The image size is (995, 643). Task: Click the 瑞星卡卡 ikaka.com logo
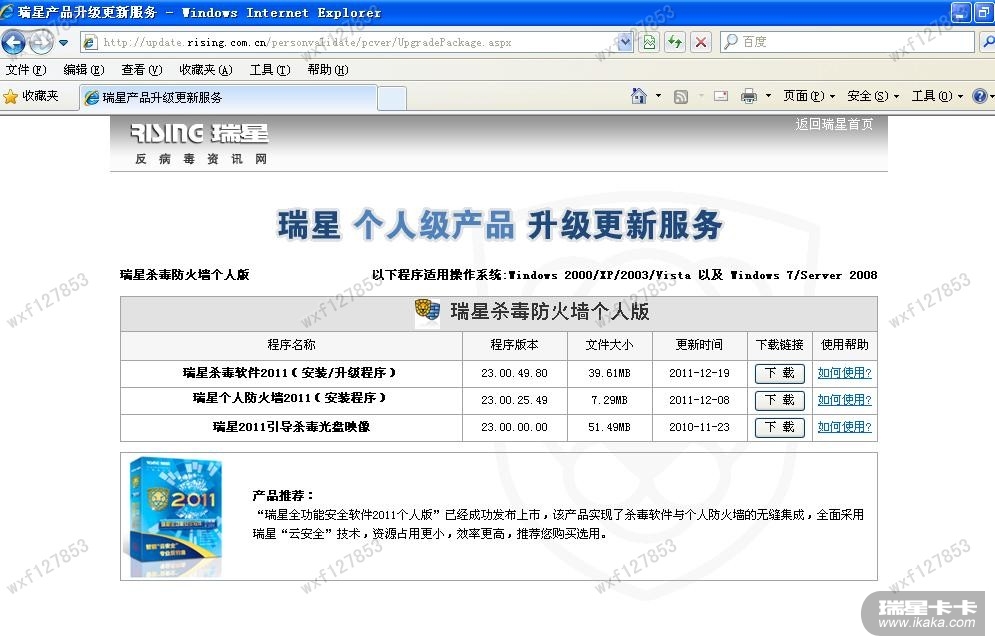point(925,614)
